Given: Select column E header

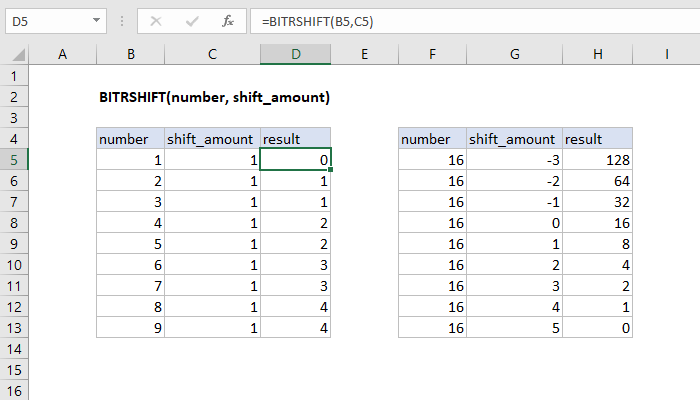Looking at the screenshot, I should pyautogui.click(x=364, y=54).
